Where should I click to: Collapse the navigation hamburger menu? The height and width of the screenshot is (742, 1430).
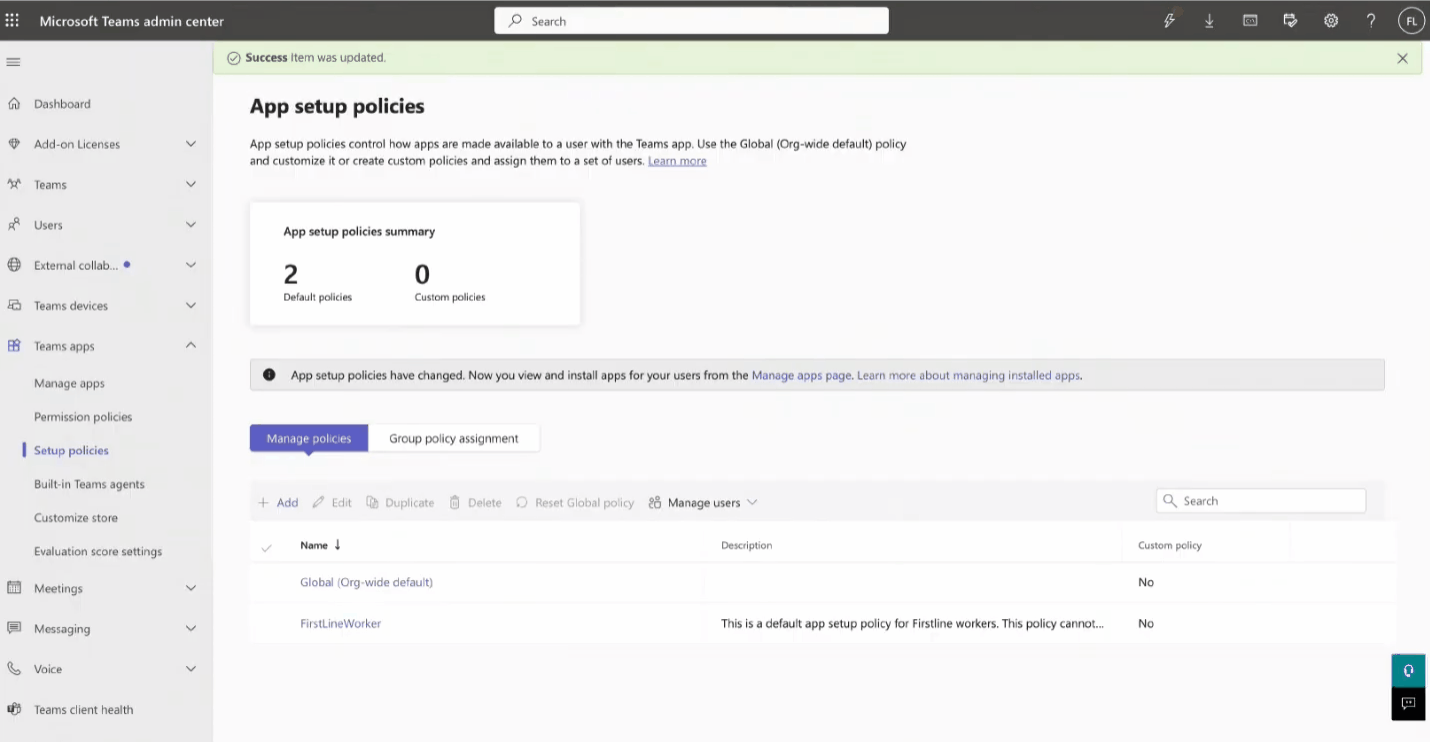13,62
